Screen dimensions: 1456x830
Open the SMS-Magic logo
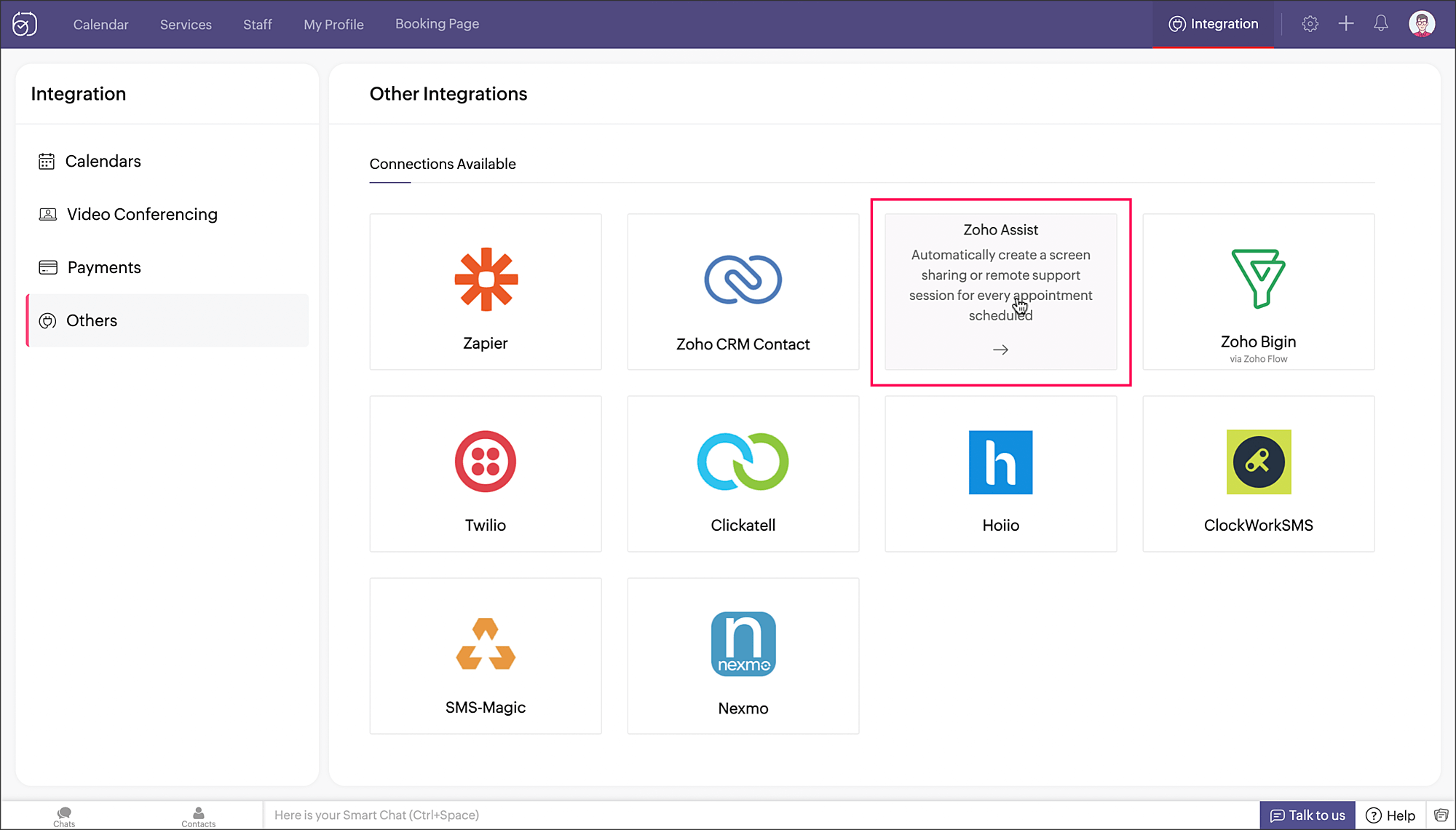click(486, 644)
